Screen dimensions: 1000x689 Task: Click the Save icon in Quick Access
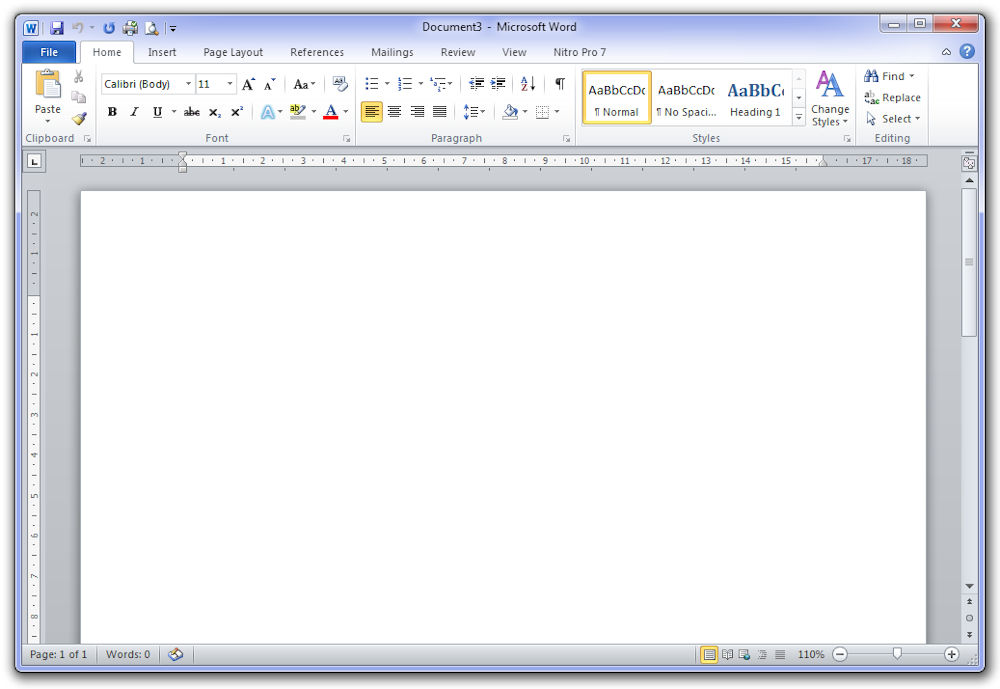(x=57, y=28)
